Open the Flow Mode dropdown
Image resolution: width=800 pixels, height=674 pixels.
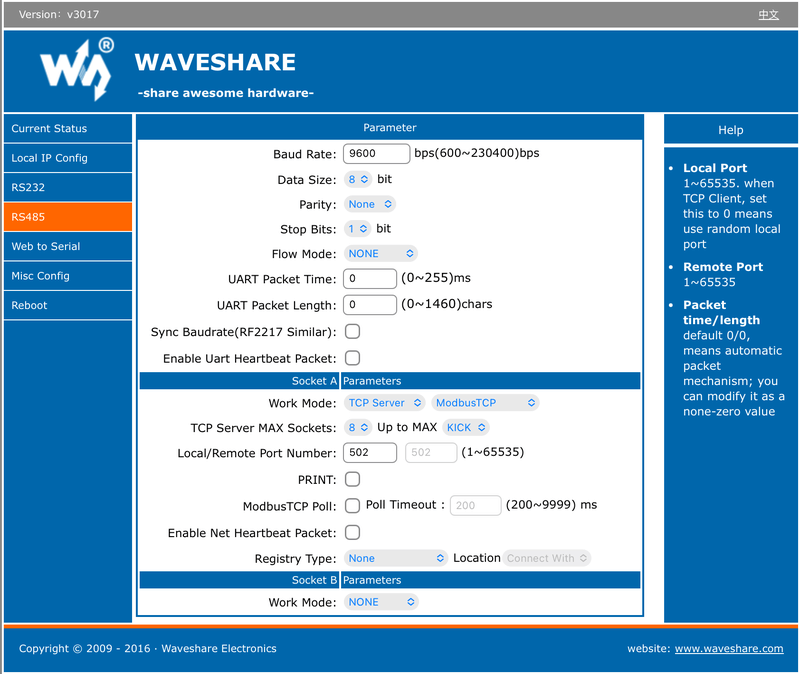[381, 254]
